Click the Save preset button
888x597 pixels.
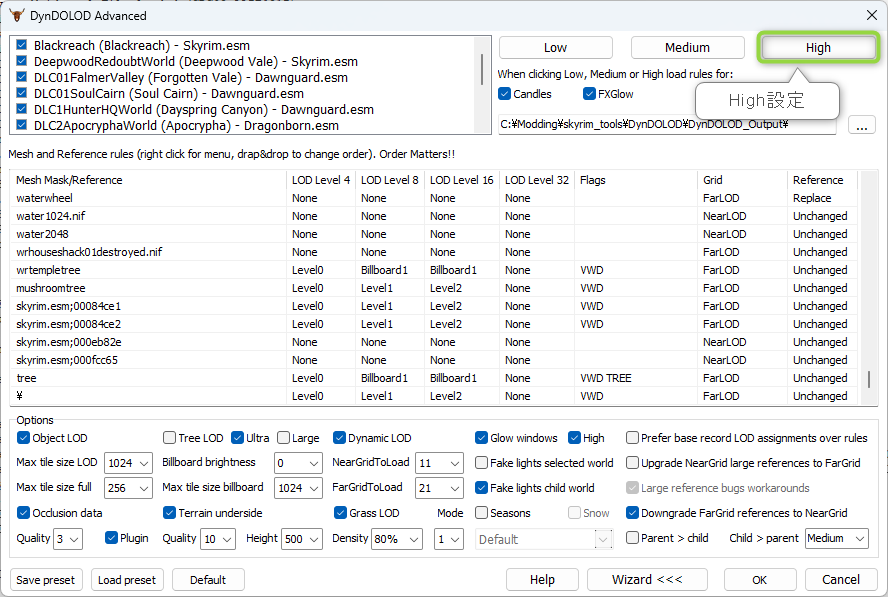tap(45, 580)
